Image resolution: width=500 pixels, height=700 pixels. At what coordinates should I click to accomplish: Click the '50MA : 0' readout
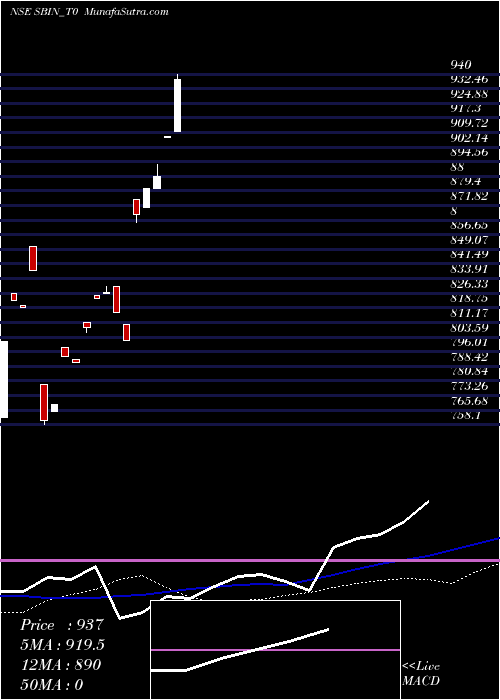[x=52, y=685]
